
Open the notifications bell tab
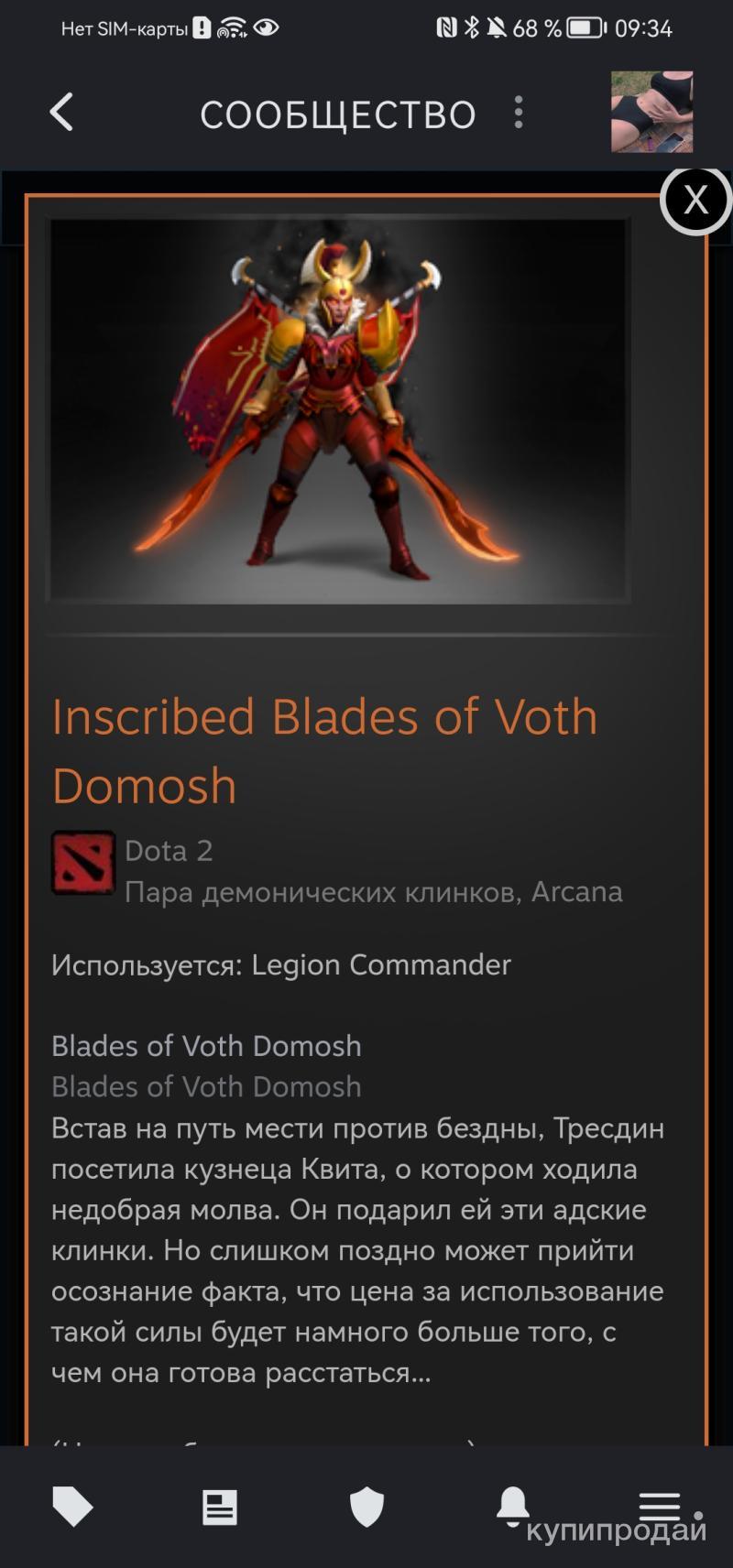[513, 1507]
